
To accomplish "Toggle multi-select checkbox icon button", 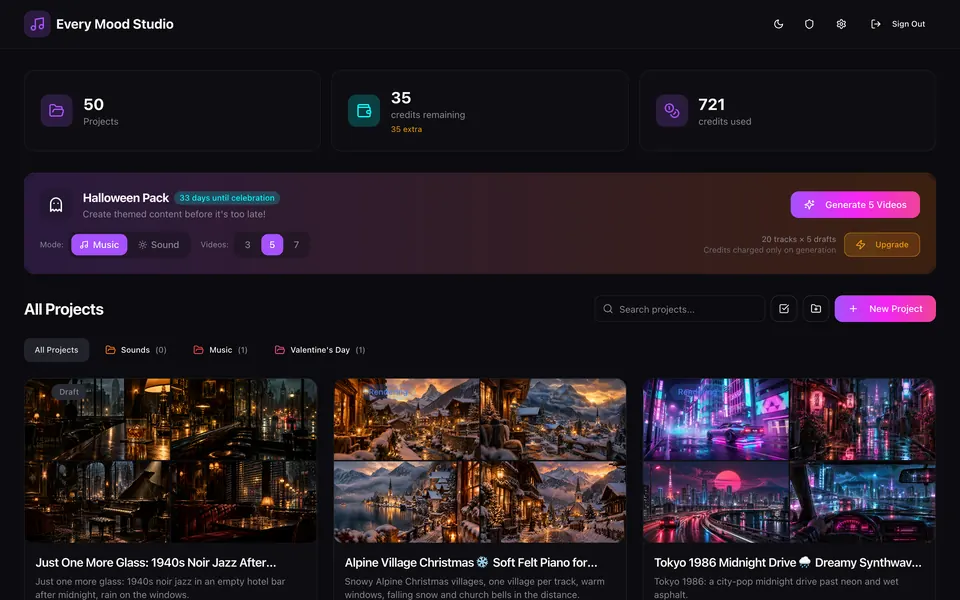I will tap(784, 309).
